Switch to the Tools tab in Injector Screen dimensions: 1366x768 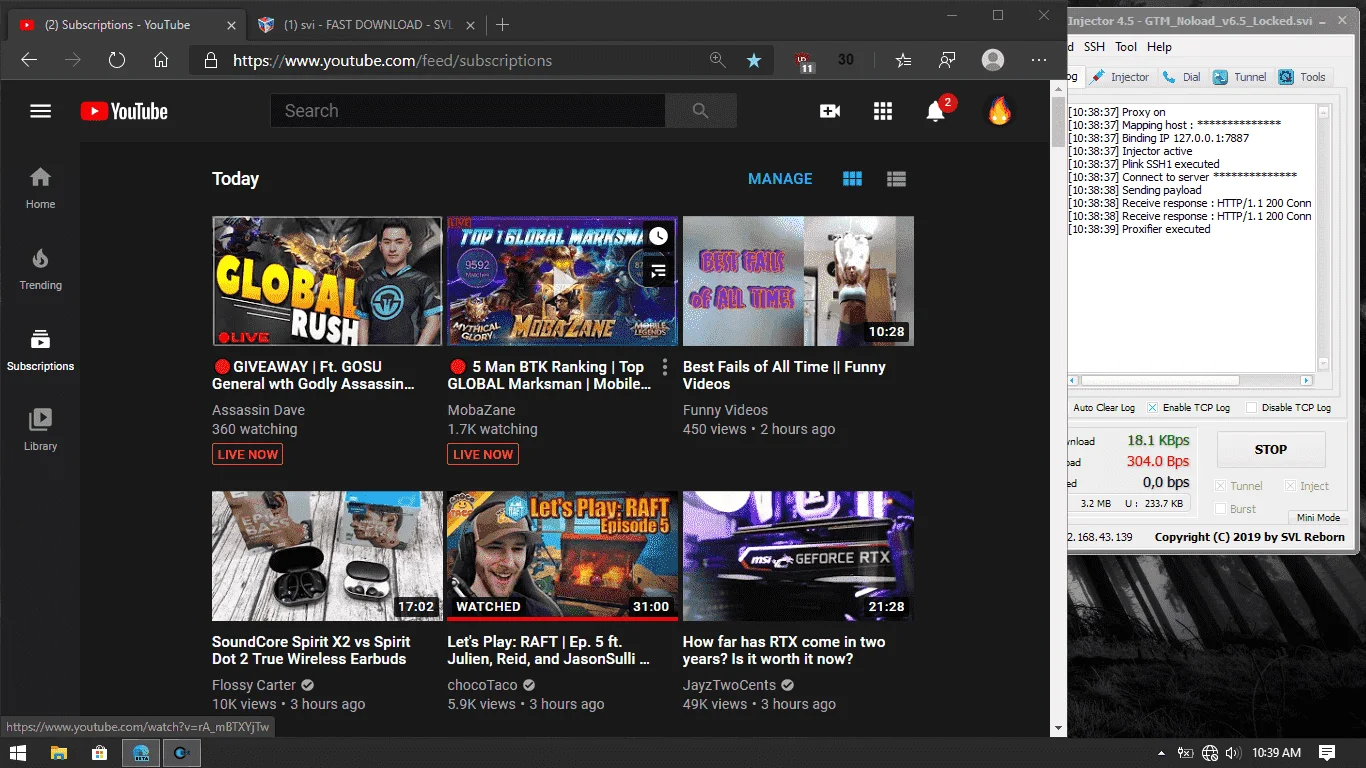[x=1303, y=77]
